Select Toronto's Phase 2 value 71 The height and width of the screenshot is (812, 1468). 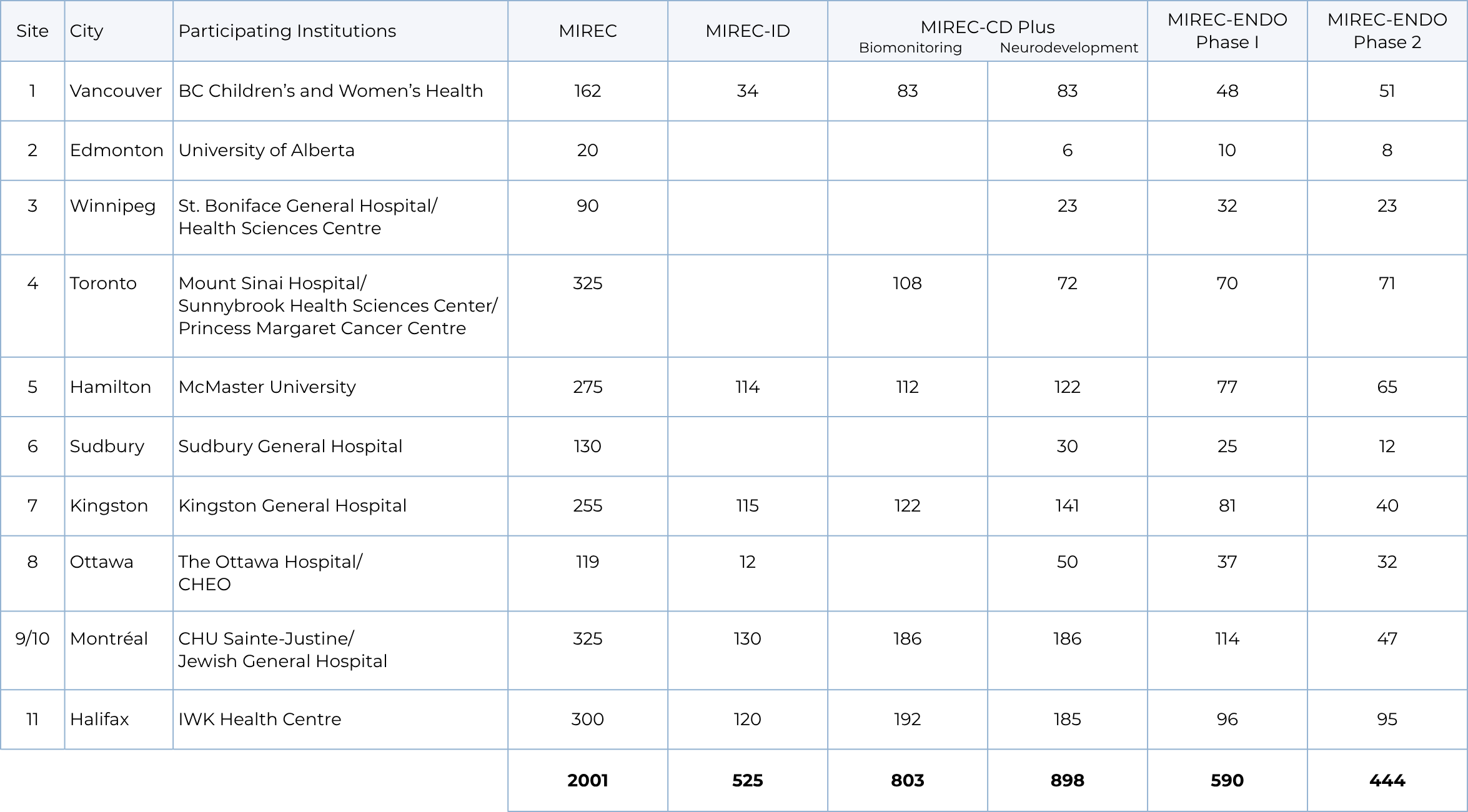point(1387,284)
